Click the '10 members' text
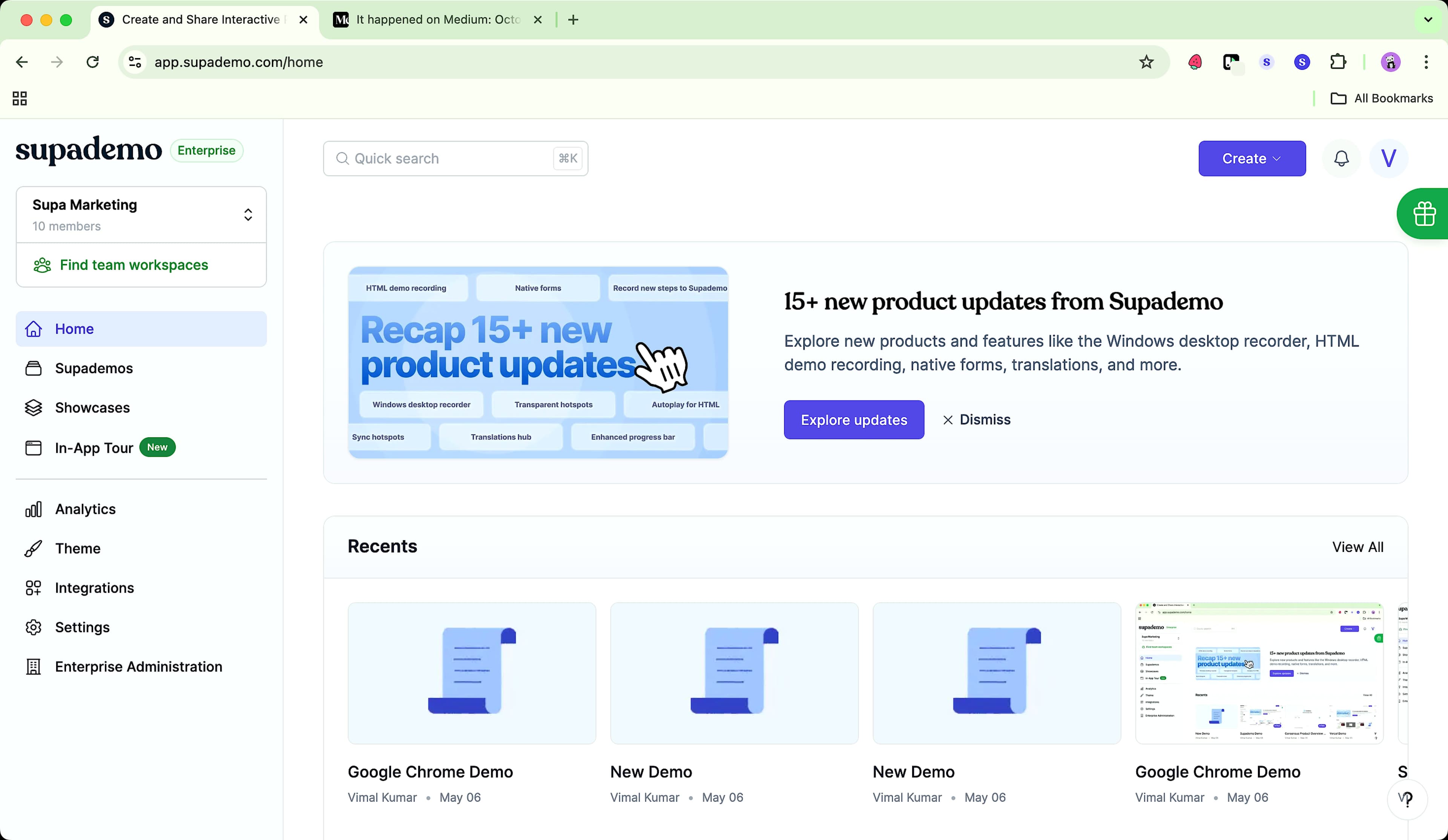The height and width of the screenshot is (840, 1448). (66, 226)
